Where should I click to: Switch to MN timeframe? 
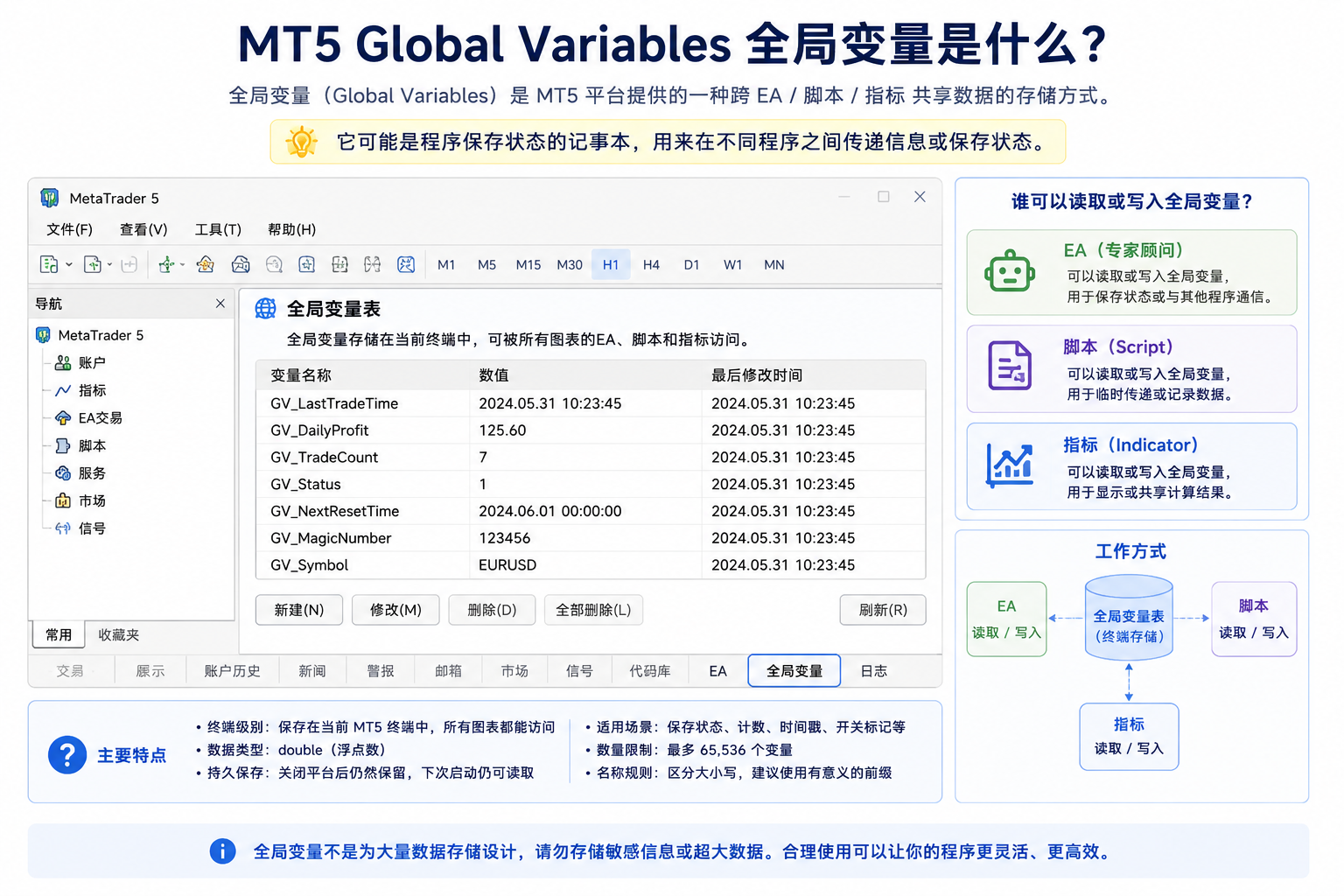pos(774,264)
